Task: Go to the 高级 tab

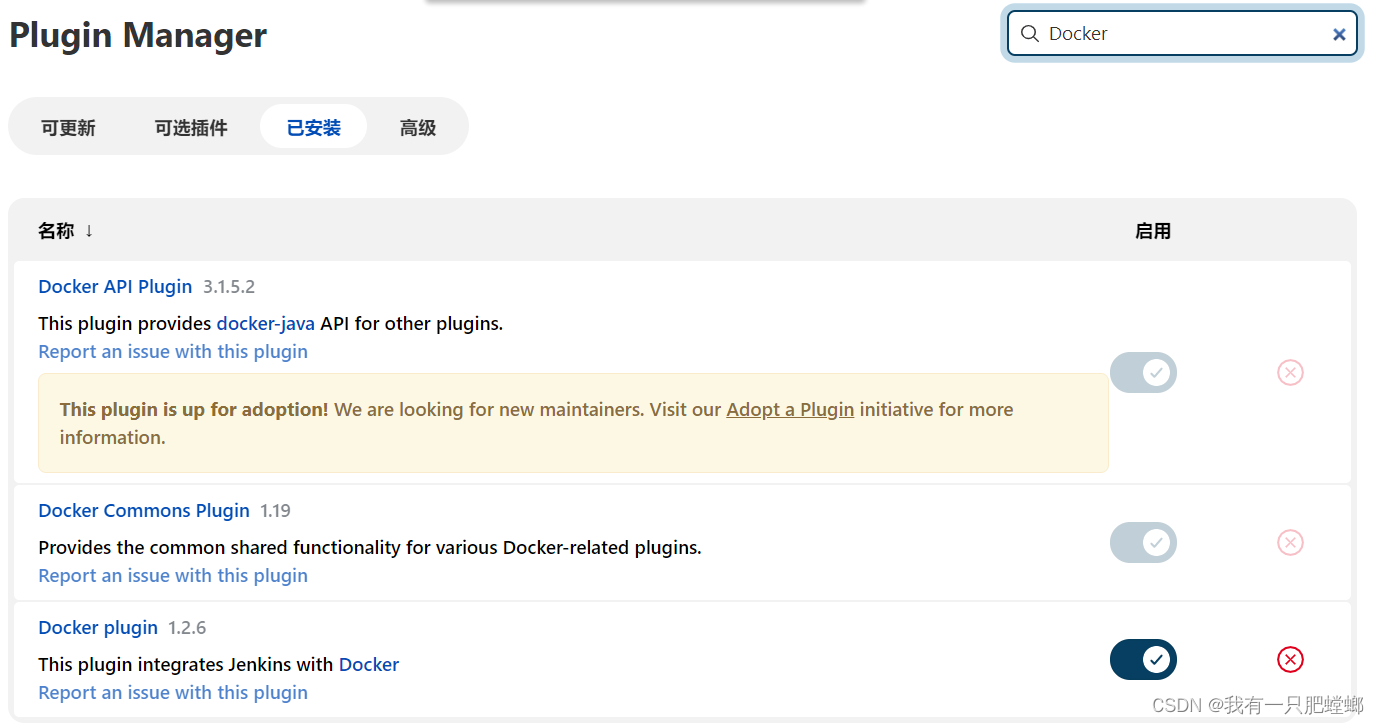Action: coord(418,128)
